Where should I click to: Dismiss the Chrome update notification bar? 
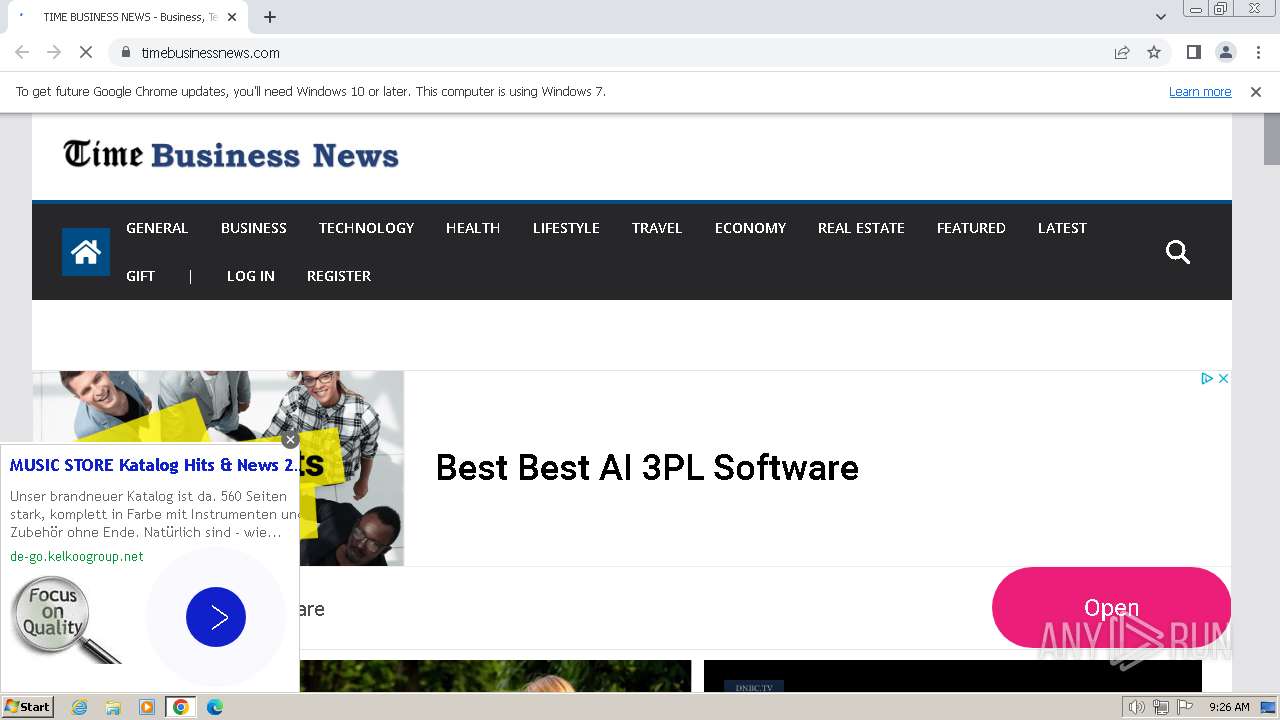click(1256, 91)
